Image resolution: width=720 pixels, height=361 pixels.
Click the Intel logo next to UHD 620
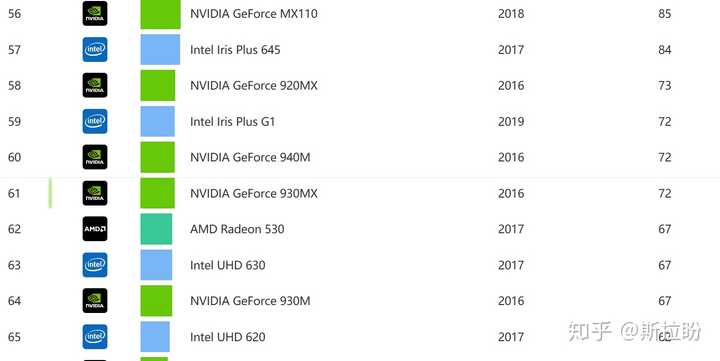(95, 337)
